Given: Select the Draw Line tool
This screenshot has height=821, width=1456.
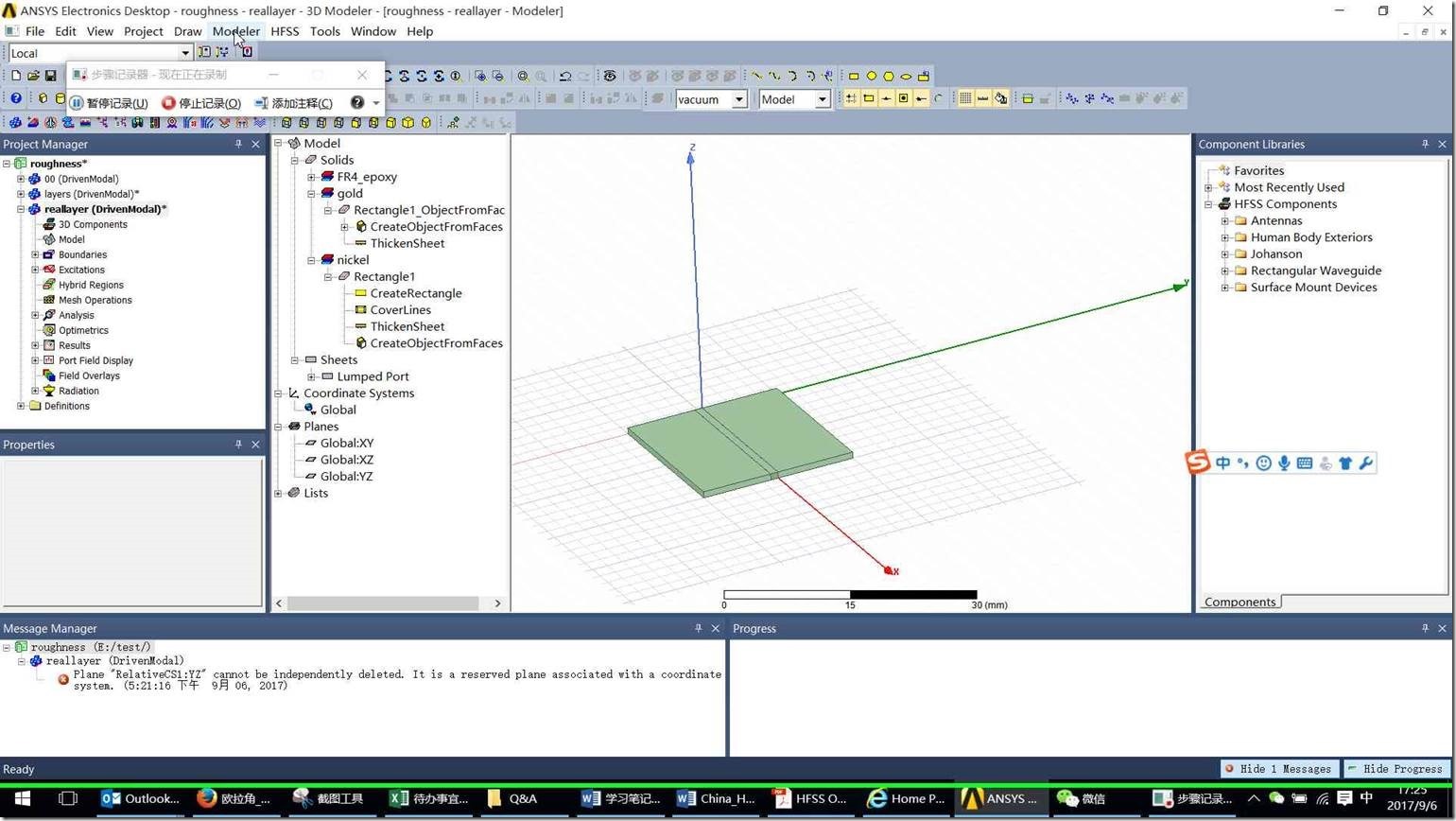Looking at the screenshot, I should [756, 76].
